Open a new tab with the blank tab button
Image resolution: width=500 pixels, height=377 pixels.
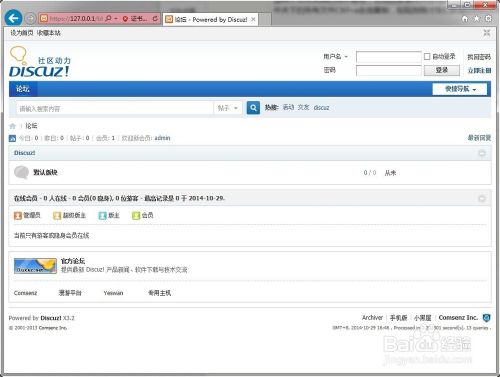click(265, 20)
